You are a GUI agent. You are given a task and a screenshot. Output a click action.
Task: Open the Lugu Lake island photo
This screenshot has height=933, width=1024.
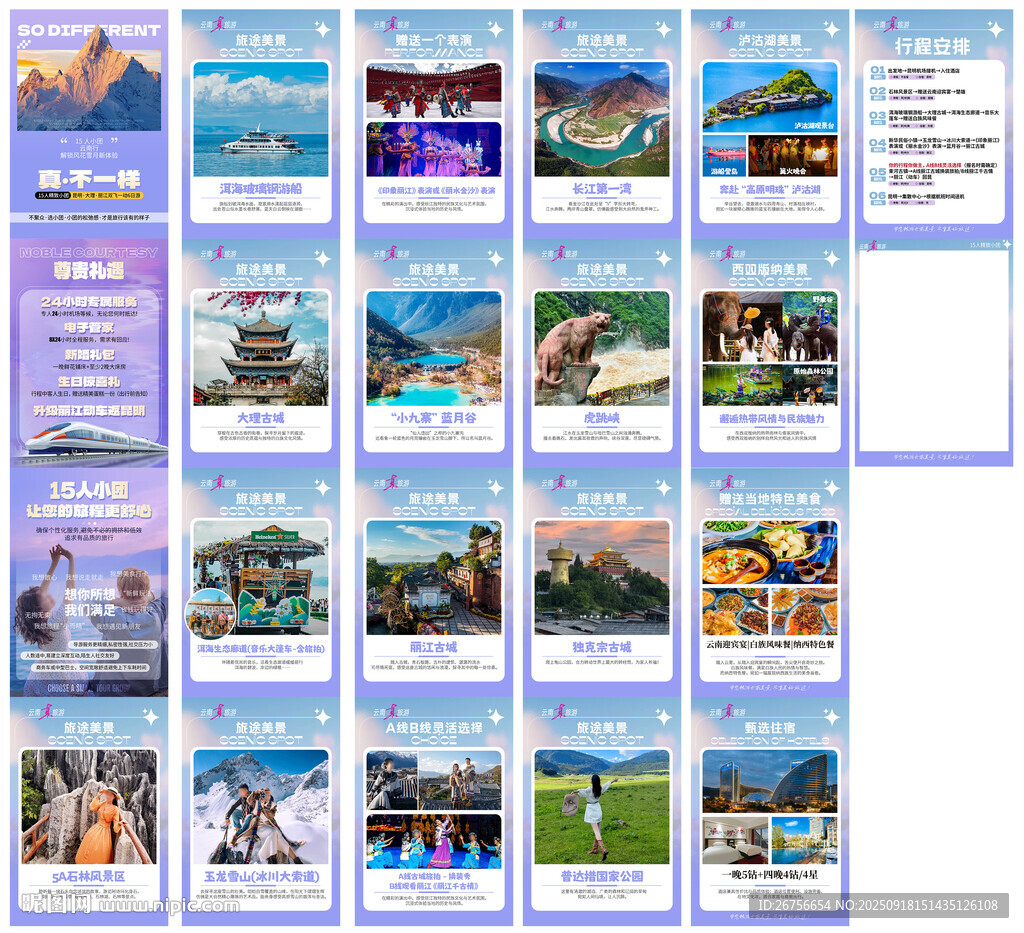click(770, 97)
